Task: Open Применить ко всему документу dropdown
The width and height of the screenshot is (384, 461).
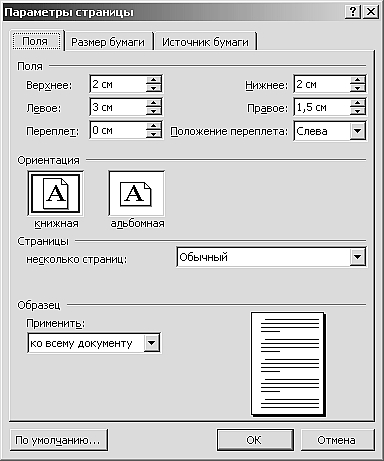Action: pyautogui.click(x=152, y=343)
